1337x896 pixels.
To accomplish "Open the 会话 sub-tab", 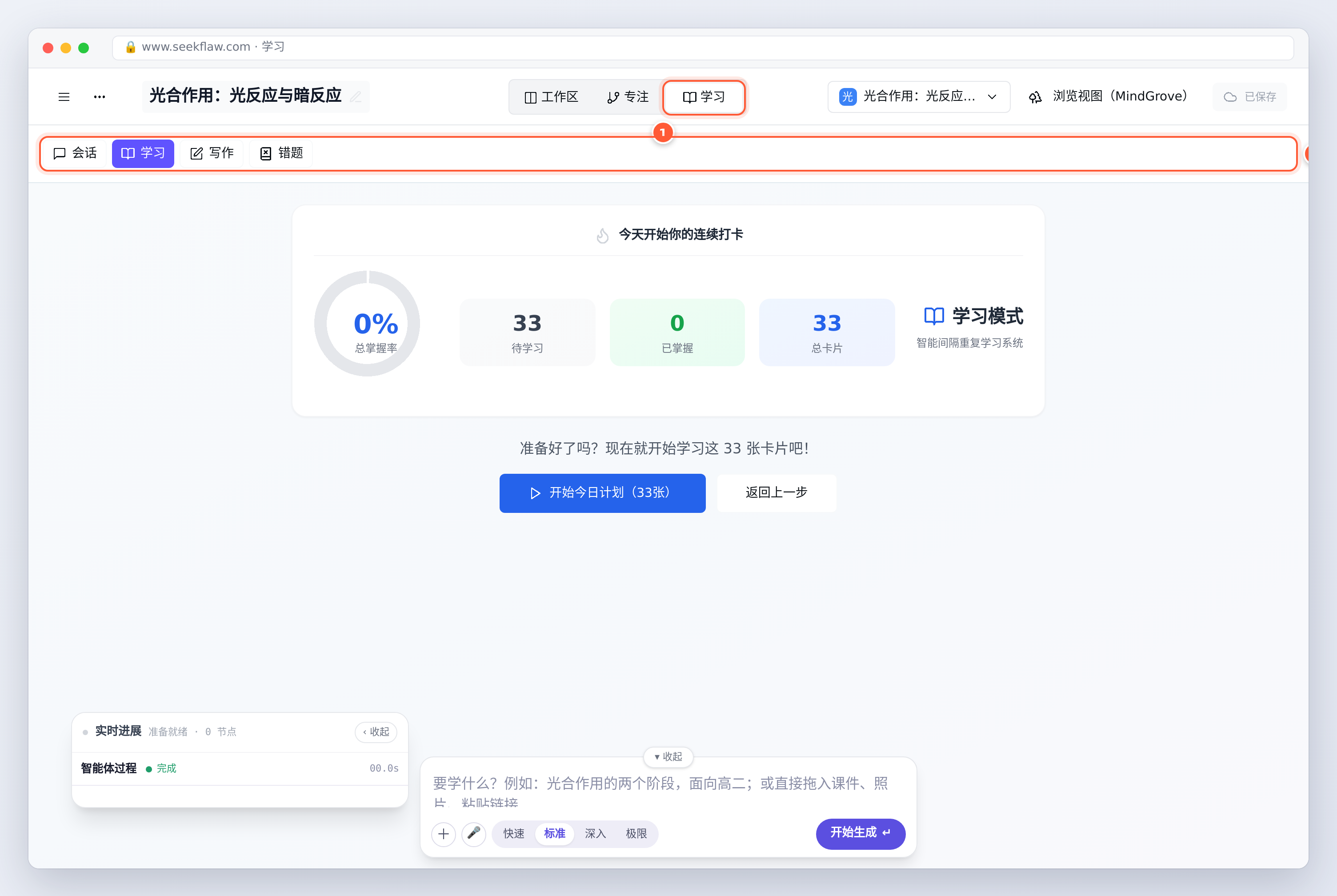I will tap(75, 153).
